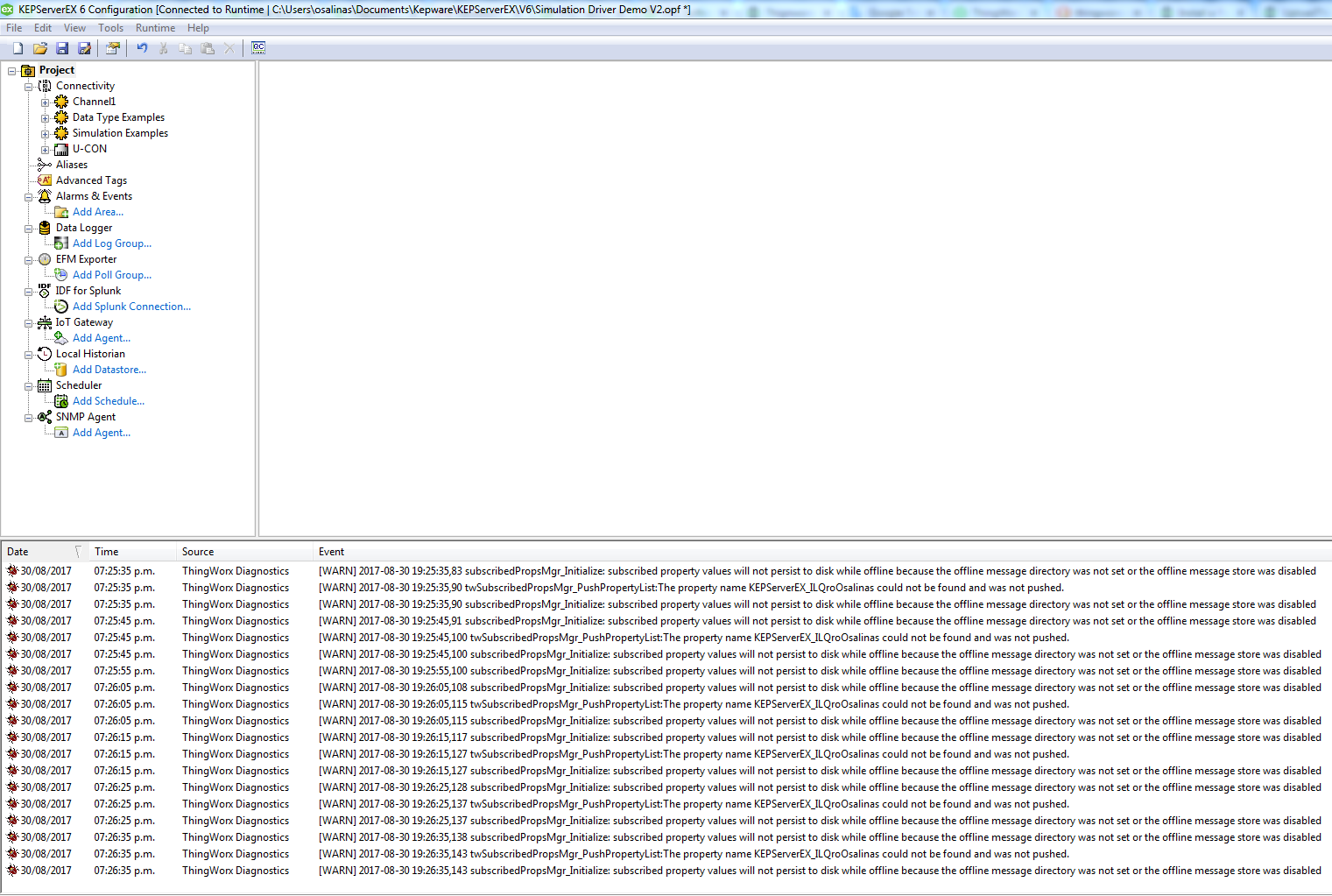Open the project properties editor
Screen dimensions: 1332x896
pyautogui.click(x=112, y=48)
